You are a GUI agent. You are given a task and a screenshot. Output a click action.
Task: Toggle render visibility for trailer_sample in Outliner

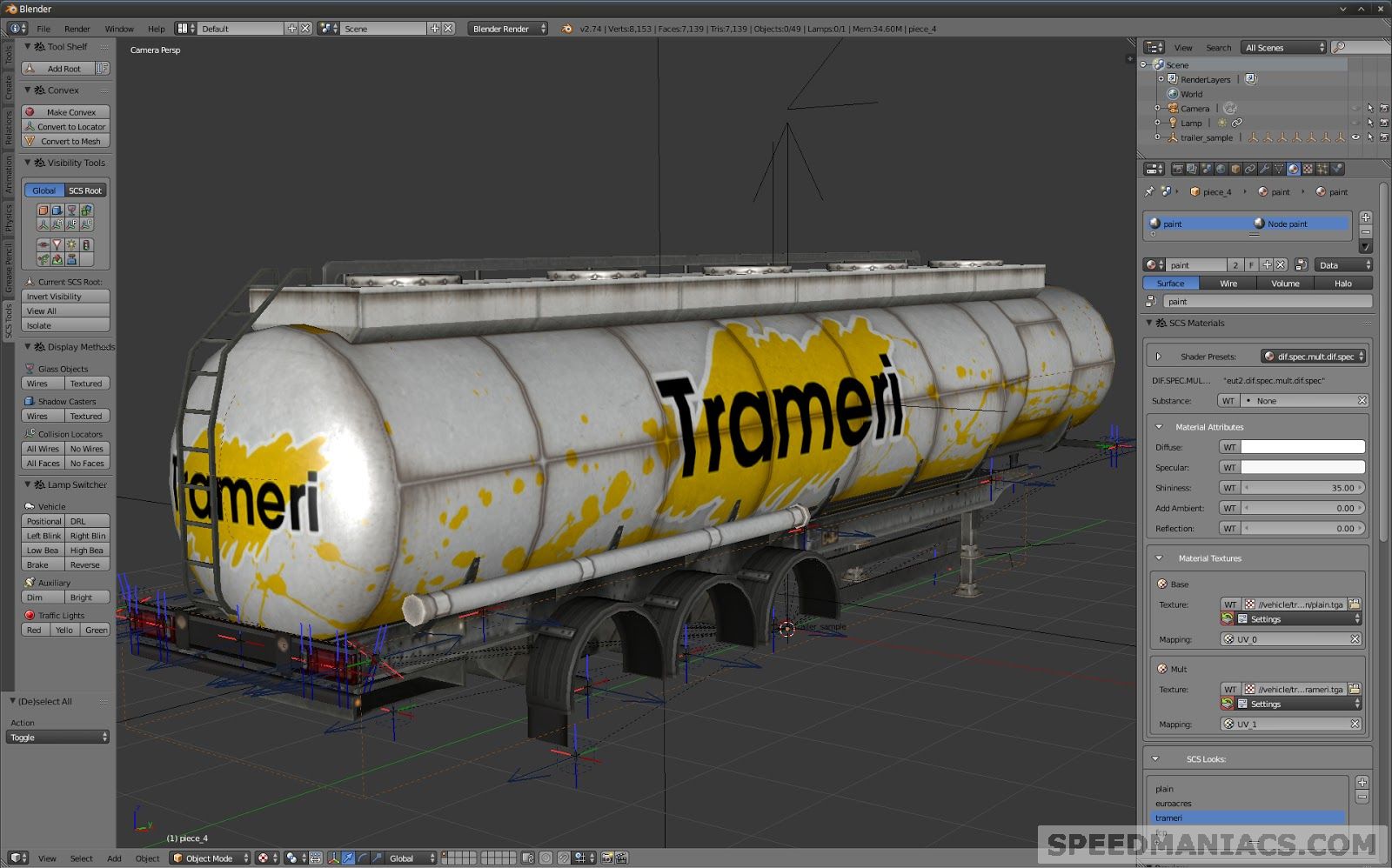coord(1383,137)
